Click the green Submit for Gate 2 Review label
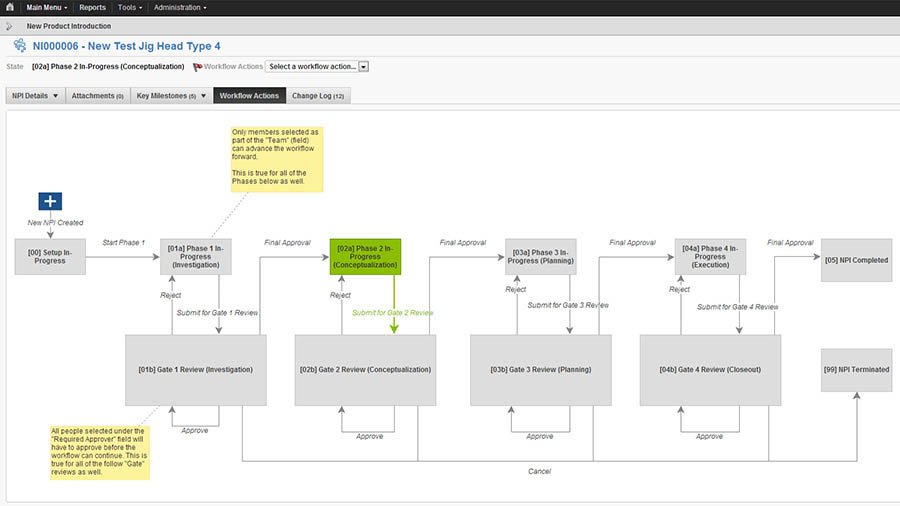900x506 pixels. (393, 313)
